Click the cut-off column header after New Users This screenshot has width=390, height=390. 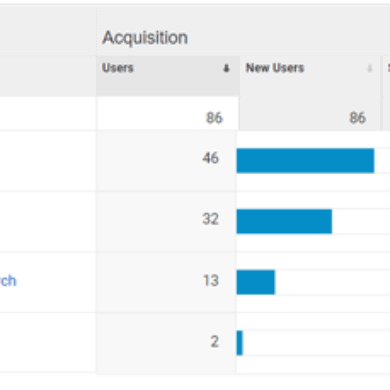[x=388, y=68]
